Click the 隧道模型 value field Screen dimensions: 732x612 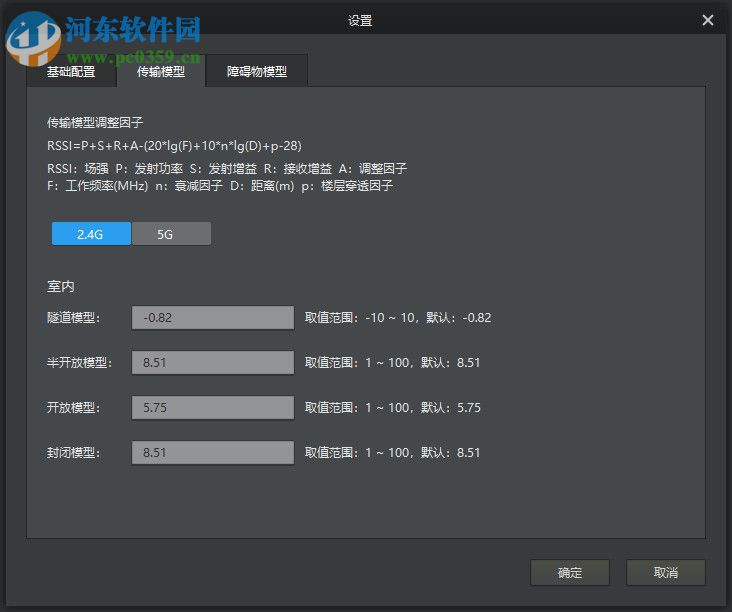click(213, 318)
